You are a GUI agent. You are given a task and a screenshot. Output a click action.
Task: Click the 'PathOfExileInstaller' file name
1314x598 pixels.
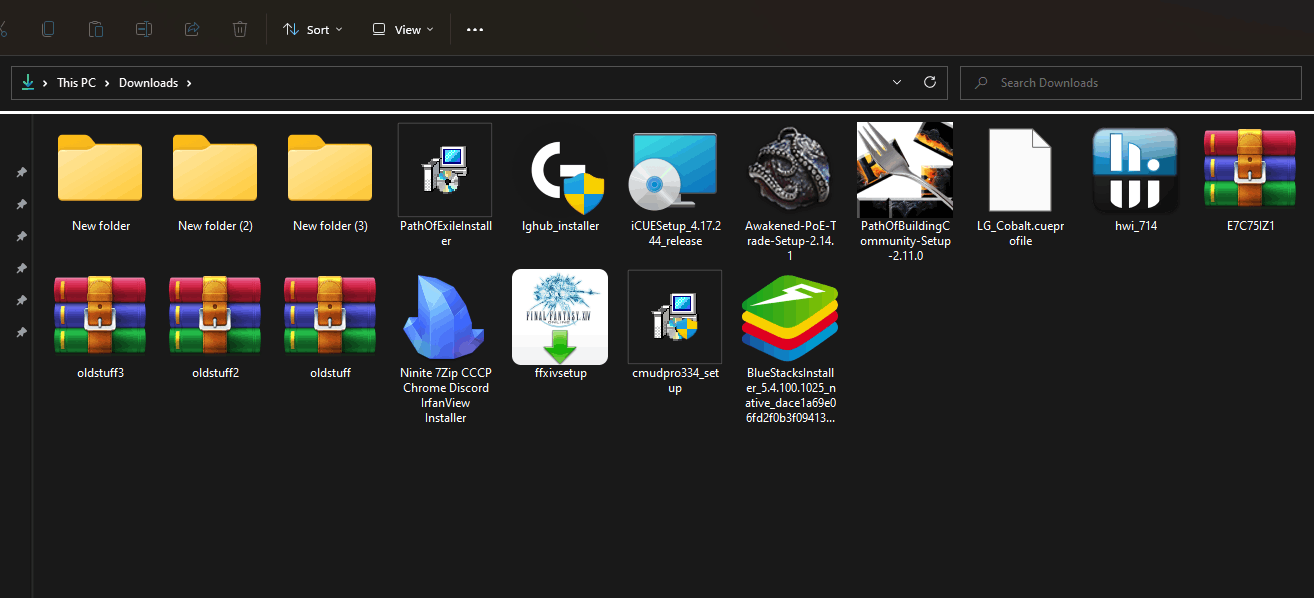445,233
